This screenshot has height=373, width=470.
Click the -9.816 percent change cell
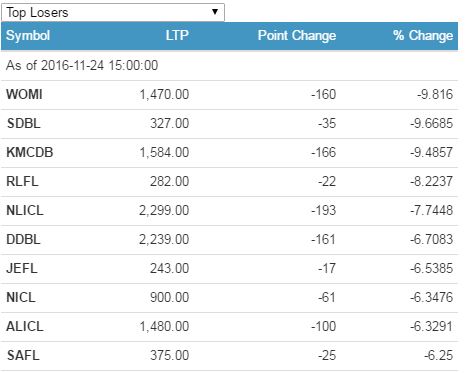click(x=435, y=94)
